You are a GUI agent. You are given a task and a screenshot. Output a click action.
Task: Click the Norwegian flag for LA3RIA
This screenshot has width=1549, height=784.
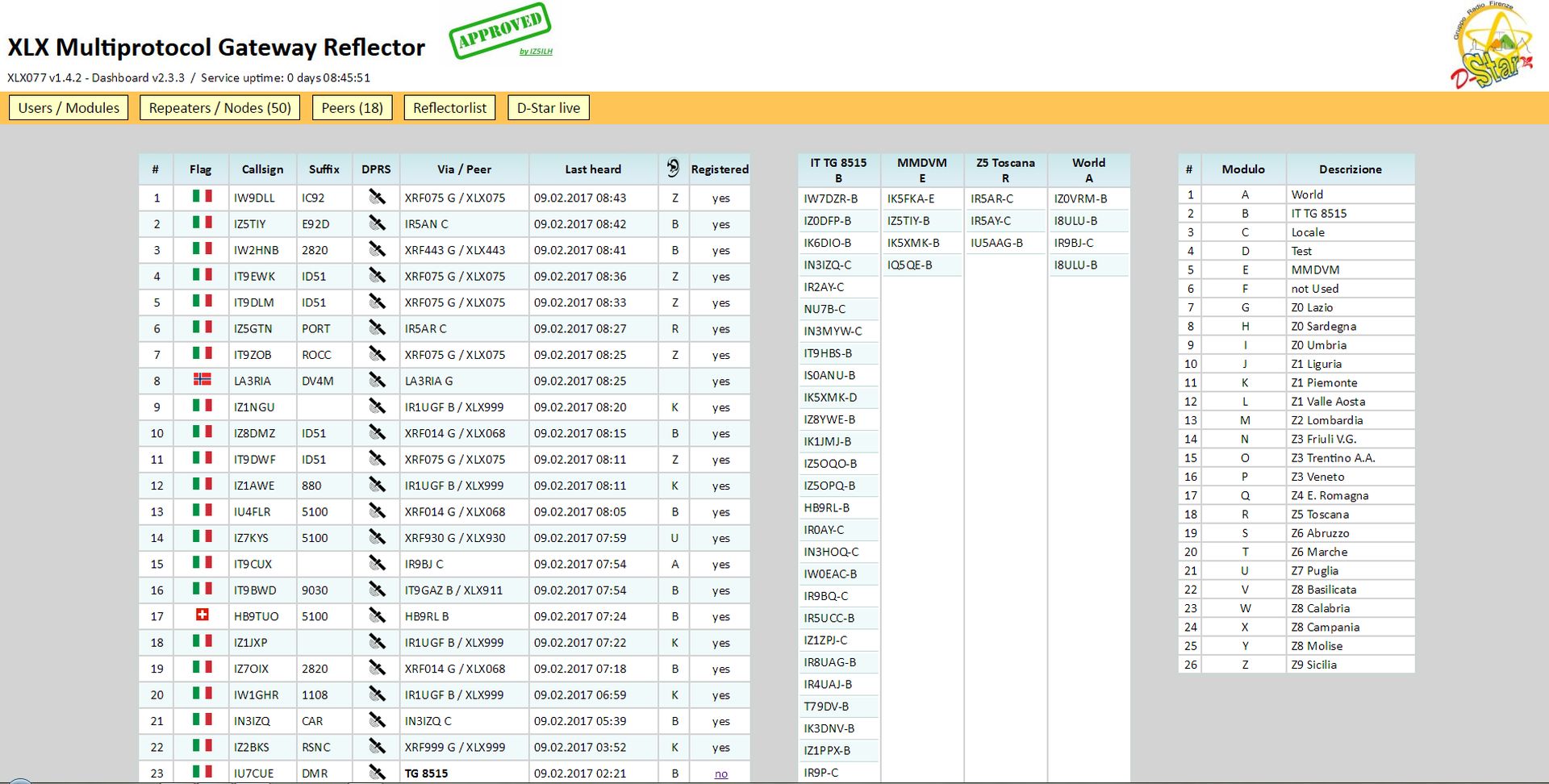coord(202,379)
